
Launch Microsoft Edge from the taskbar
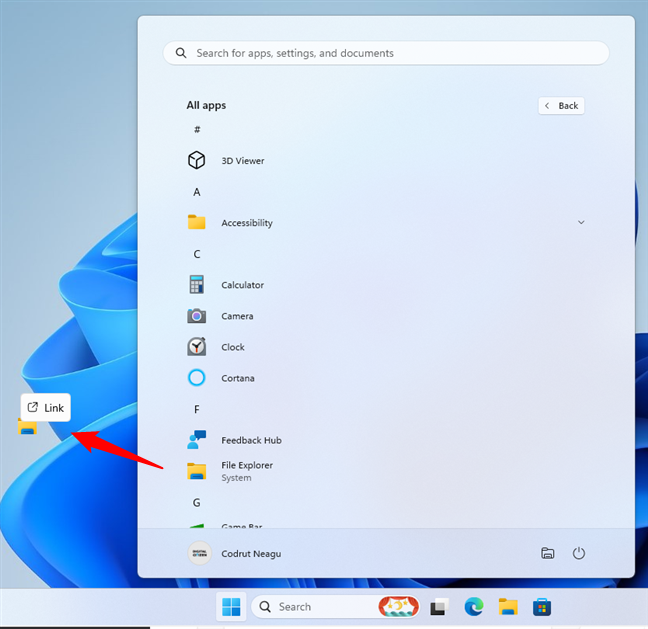[474, 607]
